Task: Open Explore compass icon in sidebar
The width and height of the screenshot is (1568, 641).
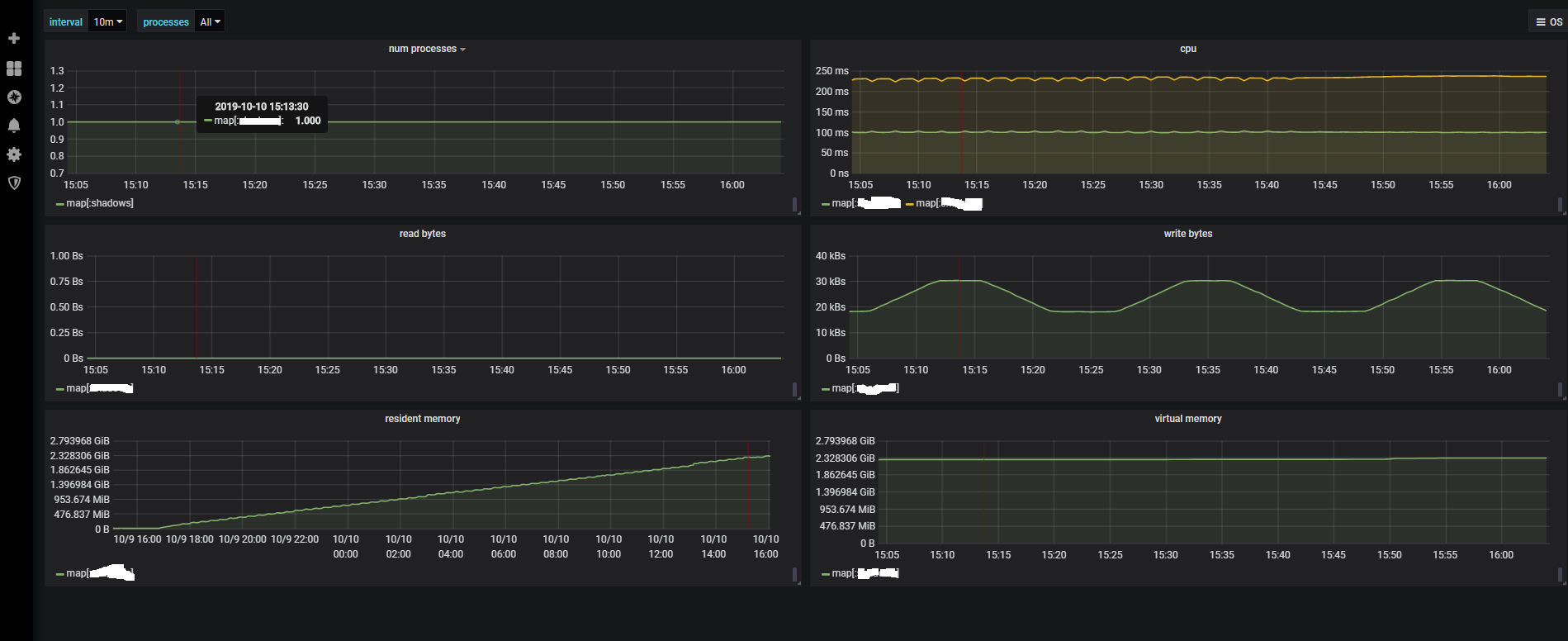Action: [14, 97]
